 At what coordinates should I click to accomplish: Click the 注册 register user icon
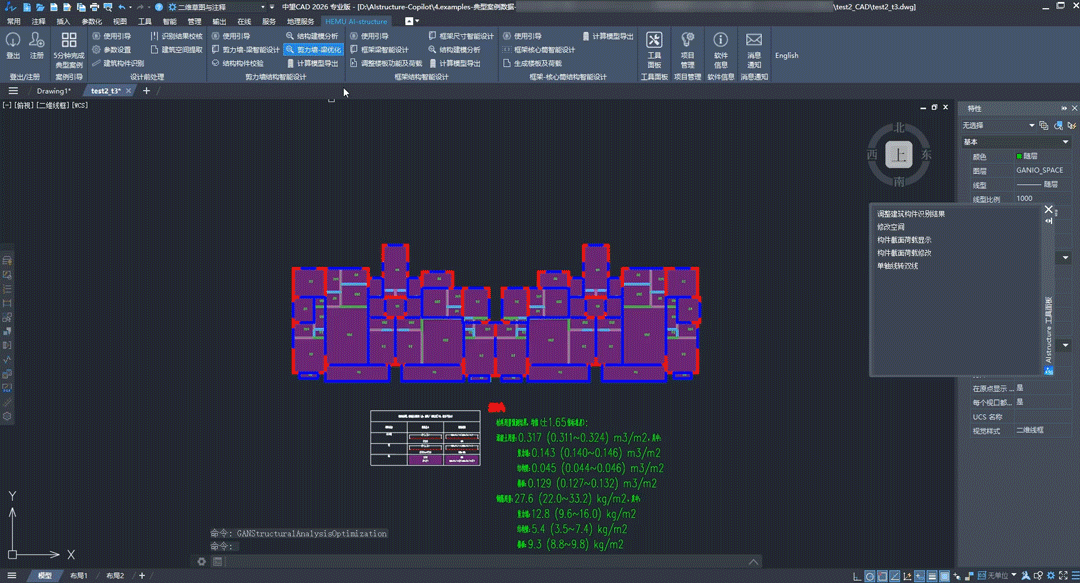click(x=37, y=40)
